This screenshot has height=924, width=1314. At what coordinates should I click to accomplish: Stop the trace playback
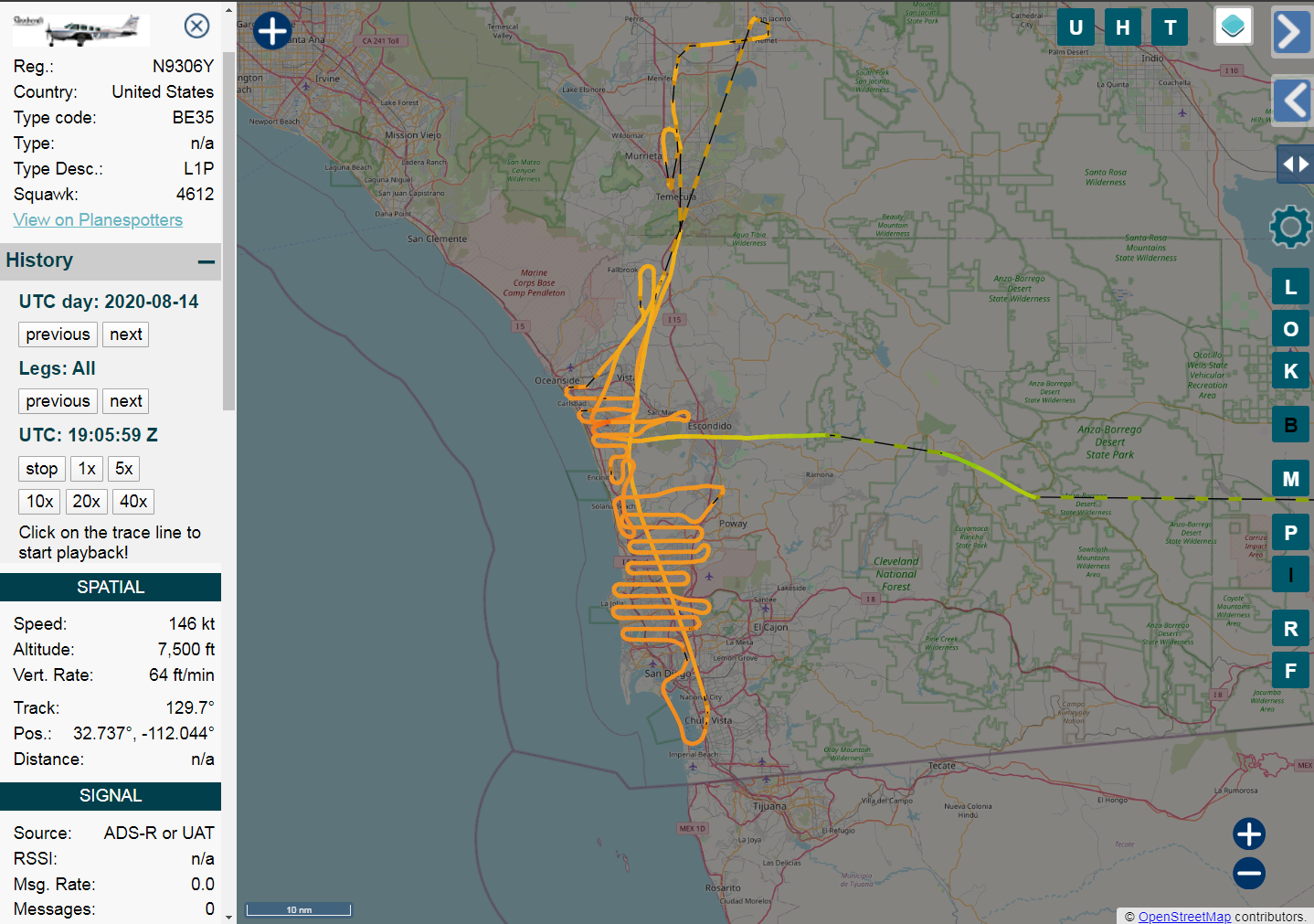(x=42, y=469)
